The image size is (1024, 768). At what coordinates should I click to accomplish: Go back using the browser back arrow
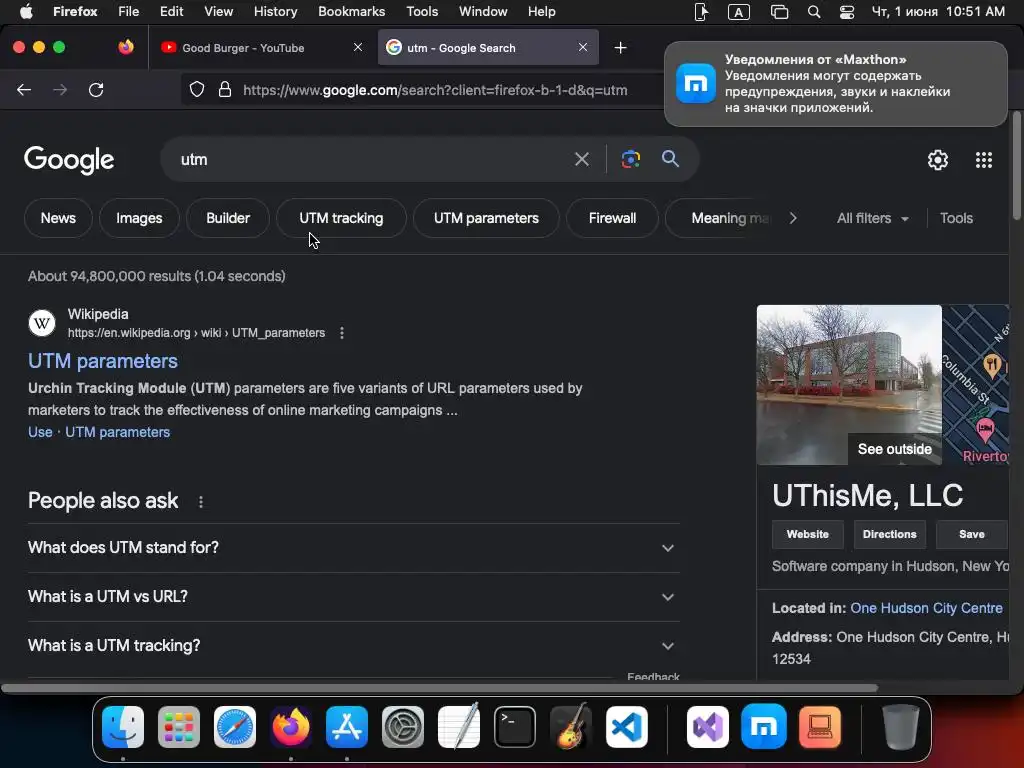24,90
